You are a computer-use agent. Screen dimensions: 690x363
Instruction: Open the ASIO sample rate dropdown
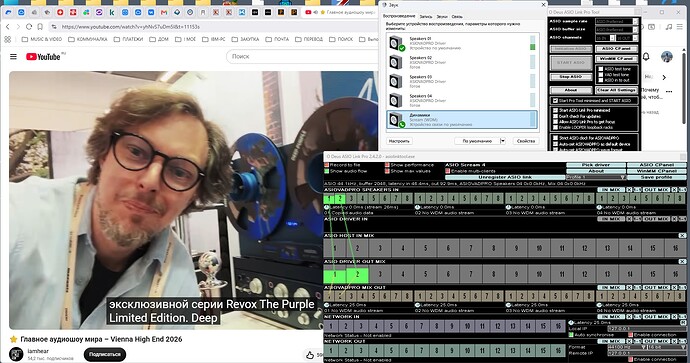point(616,21)
